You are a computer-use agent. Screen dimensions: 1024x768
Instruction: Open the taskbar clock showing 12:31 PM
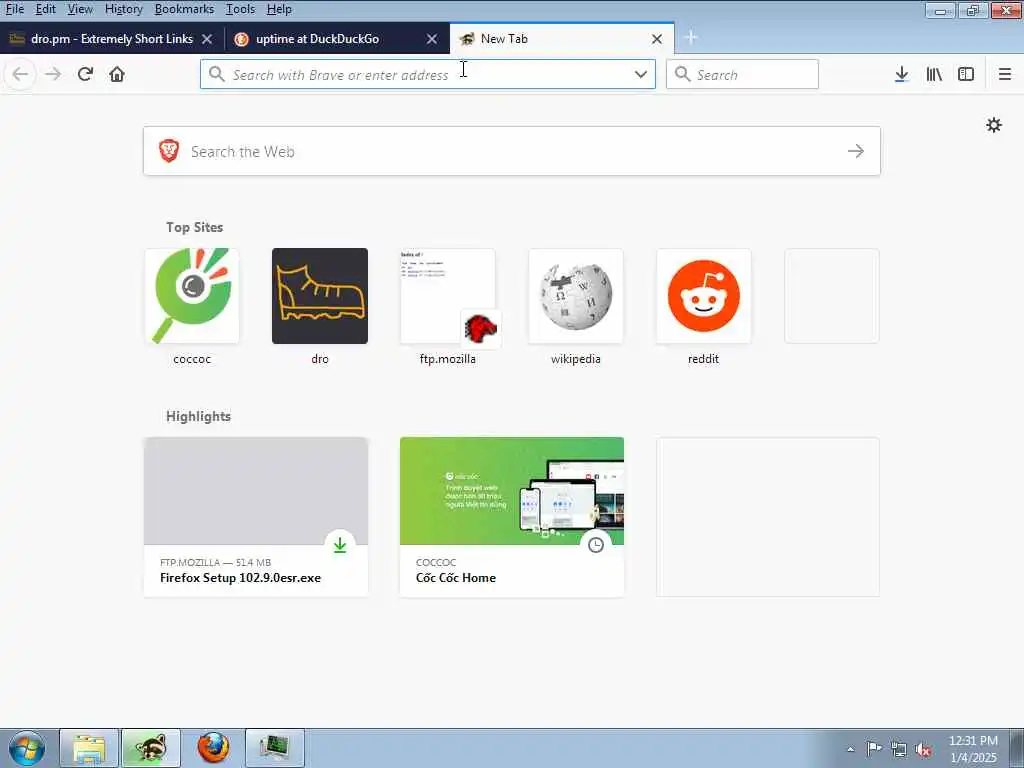tap(973, 749)
